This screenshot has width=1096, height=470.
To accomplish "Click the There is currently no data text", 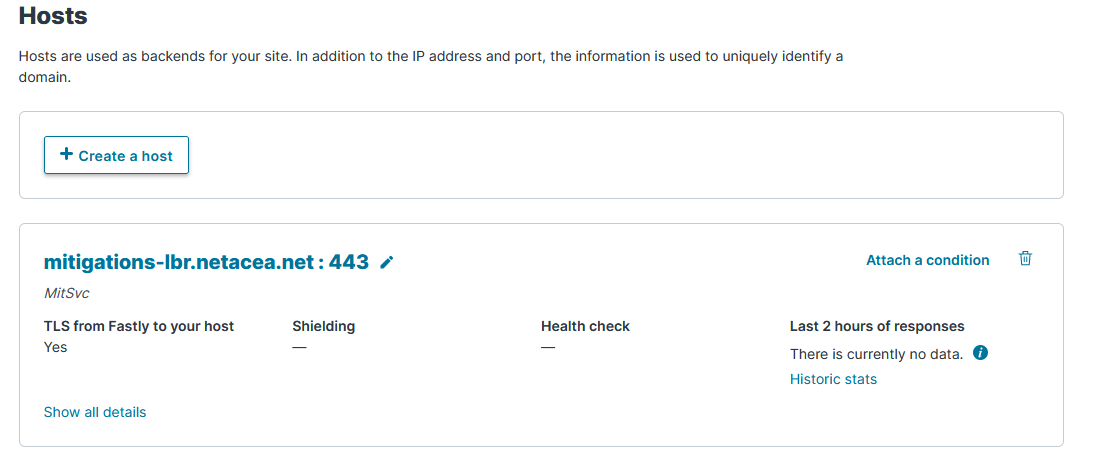I will click(x=876, y=354).
